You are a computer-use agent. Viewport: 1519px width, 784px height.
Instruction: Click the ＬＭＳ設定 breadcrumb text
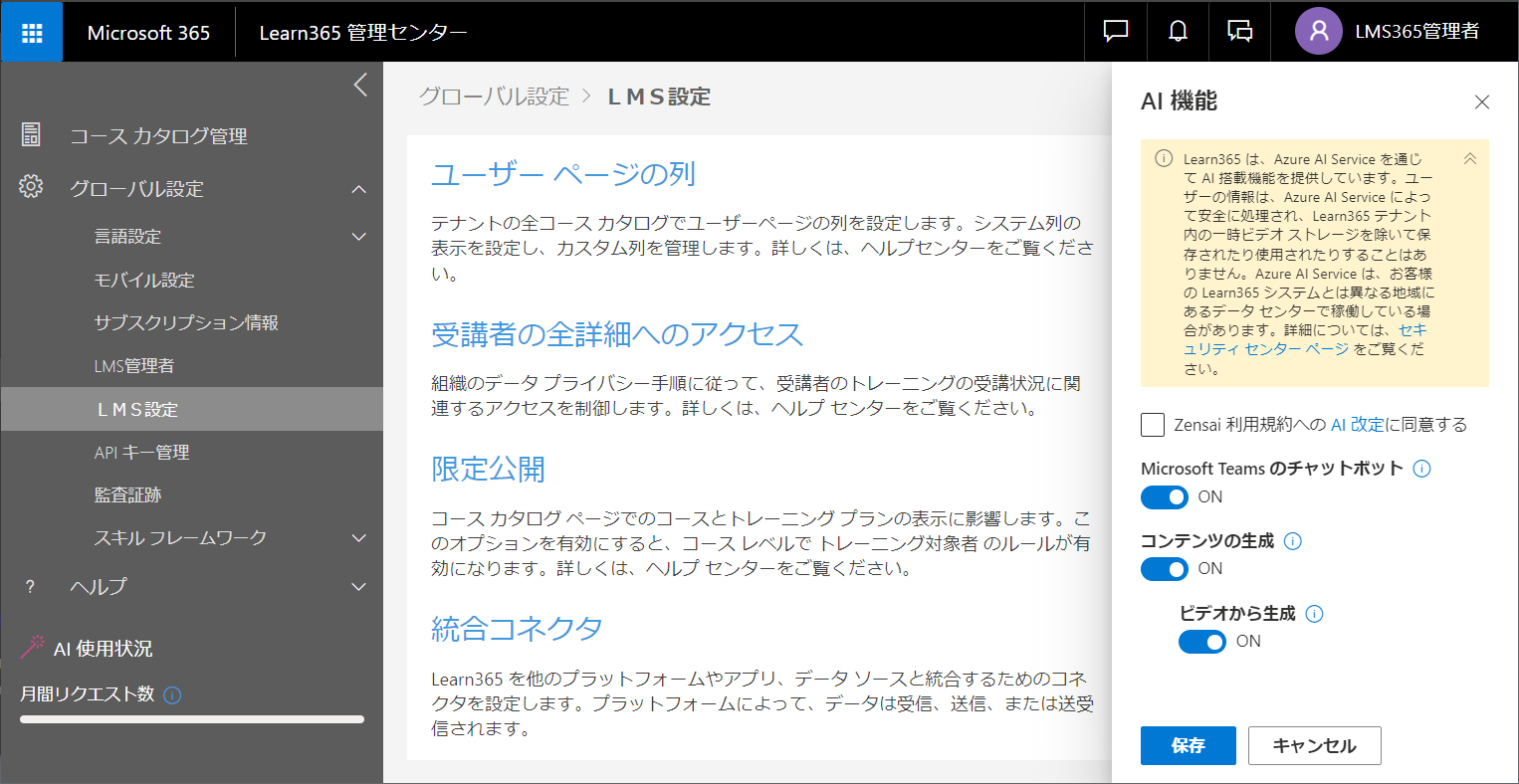(x=659, y=97)
